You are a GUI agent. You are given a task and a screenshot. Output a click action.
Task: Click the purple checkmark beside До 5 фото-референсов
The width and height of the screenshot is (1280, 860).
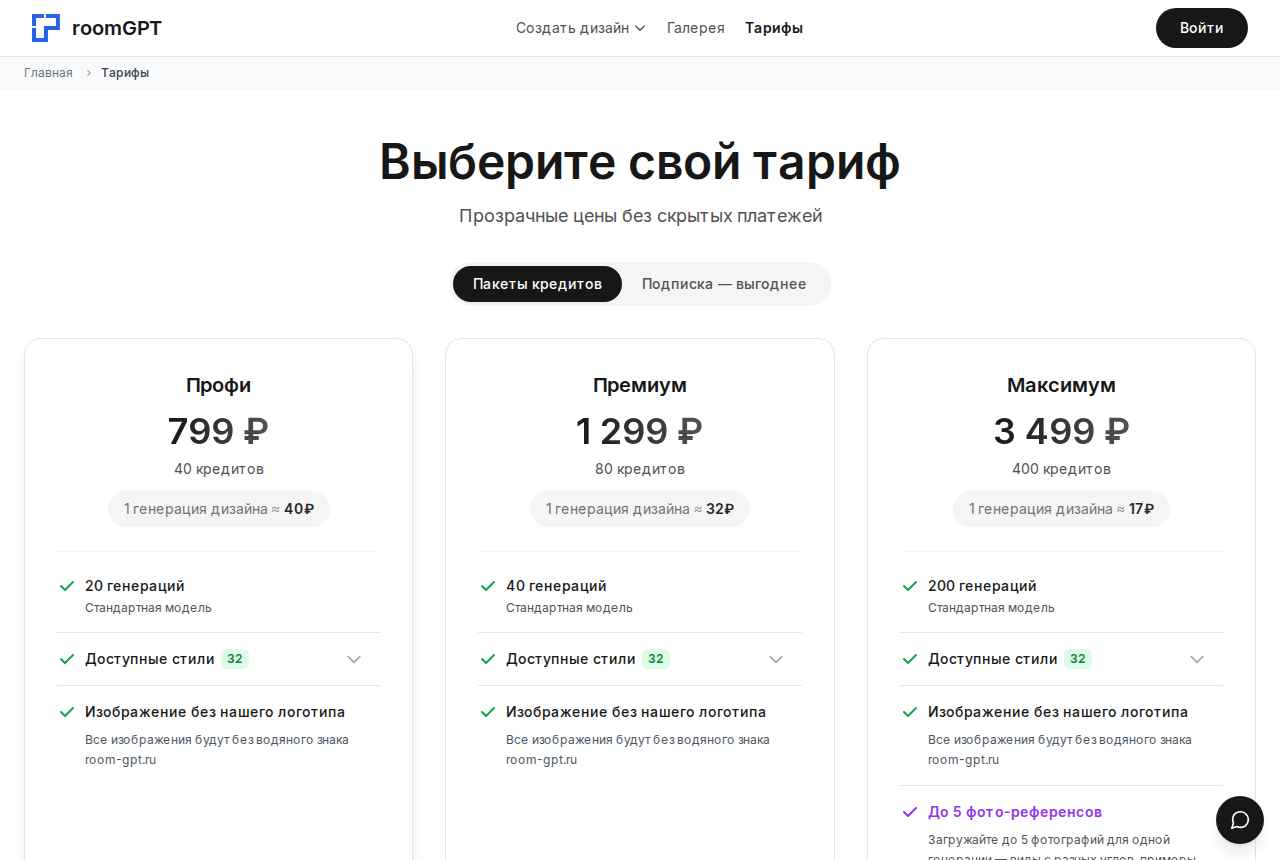[x=910, y=812]
